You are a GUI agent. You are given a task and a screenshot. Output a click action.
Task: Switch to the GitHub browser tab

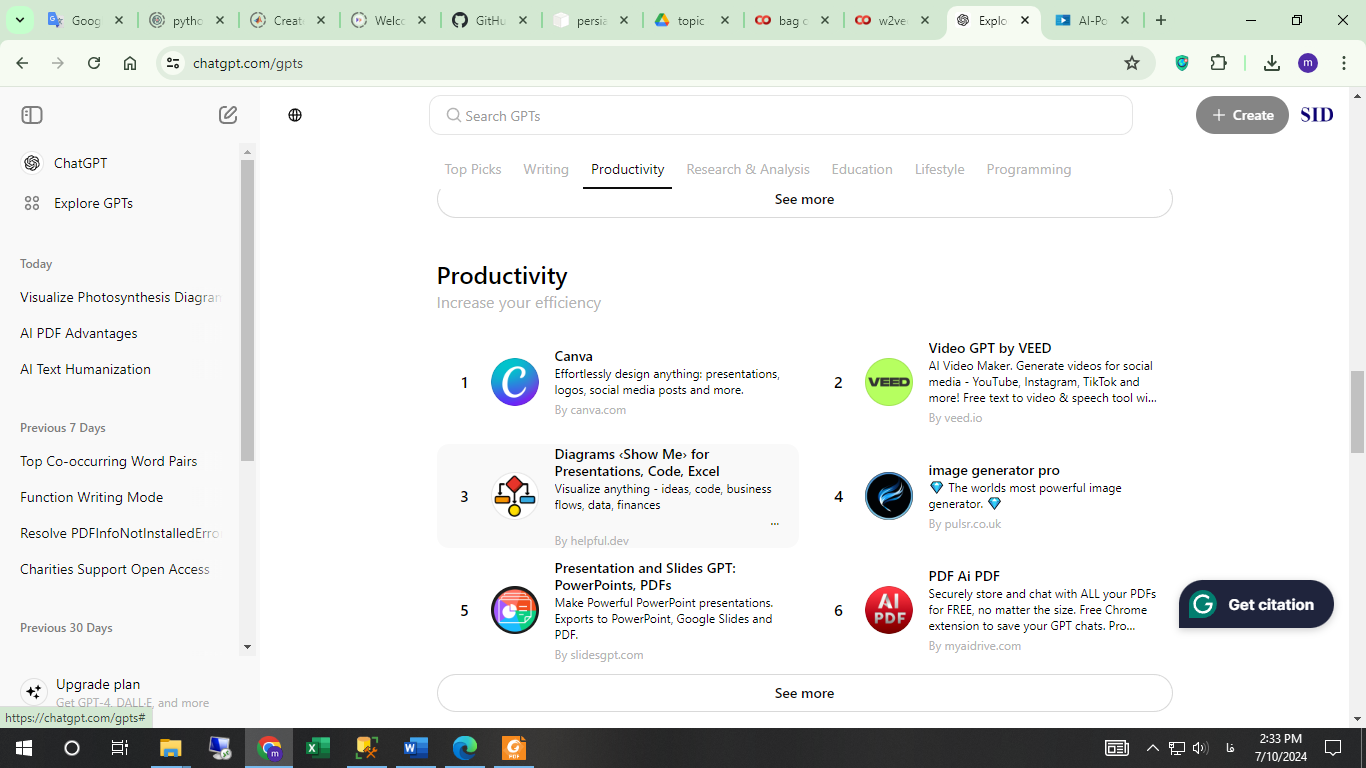490,20
